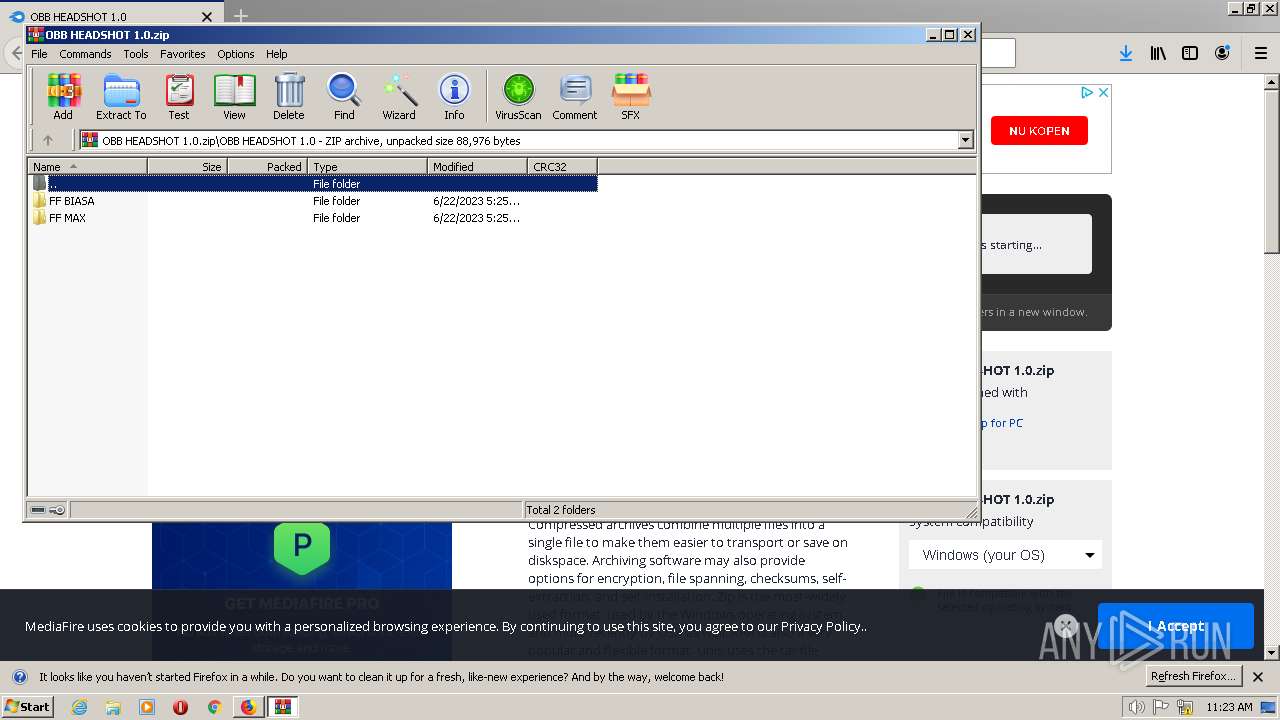
Task: Open Chrome from taskbar
Action: pyautogui.click(x=214, y=707)
